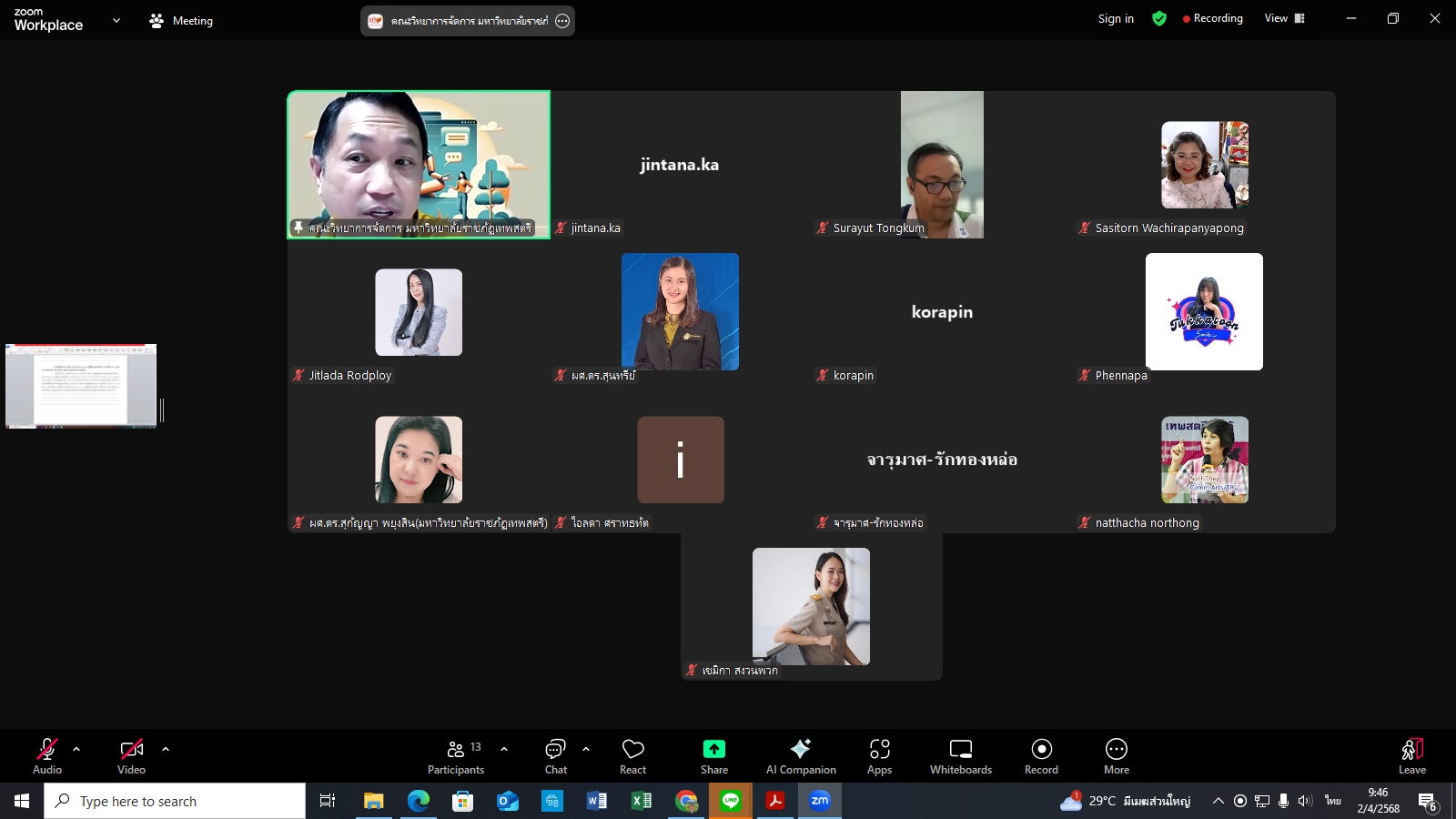1456x819 pixels.
Task: Open the More options menu
Action: click(x=1116, y=755)
